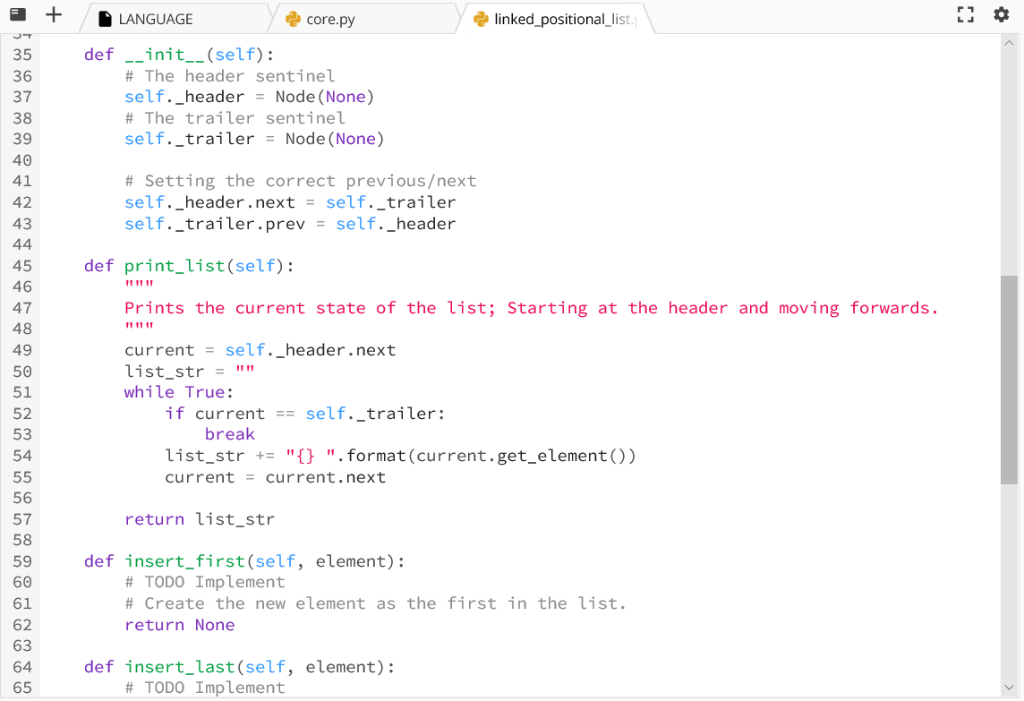This screenshot has width=1024, height=701.
Task: Click line number 45 in gutter
Action: click(22, 266)
